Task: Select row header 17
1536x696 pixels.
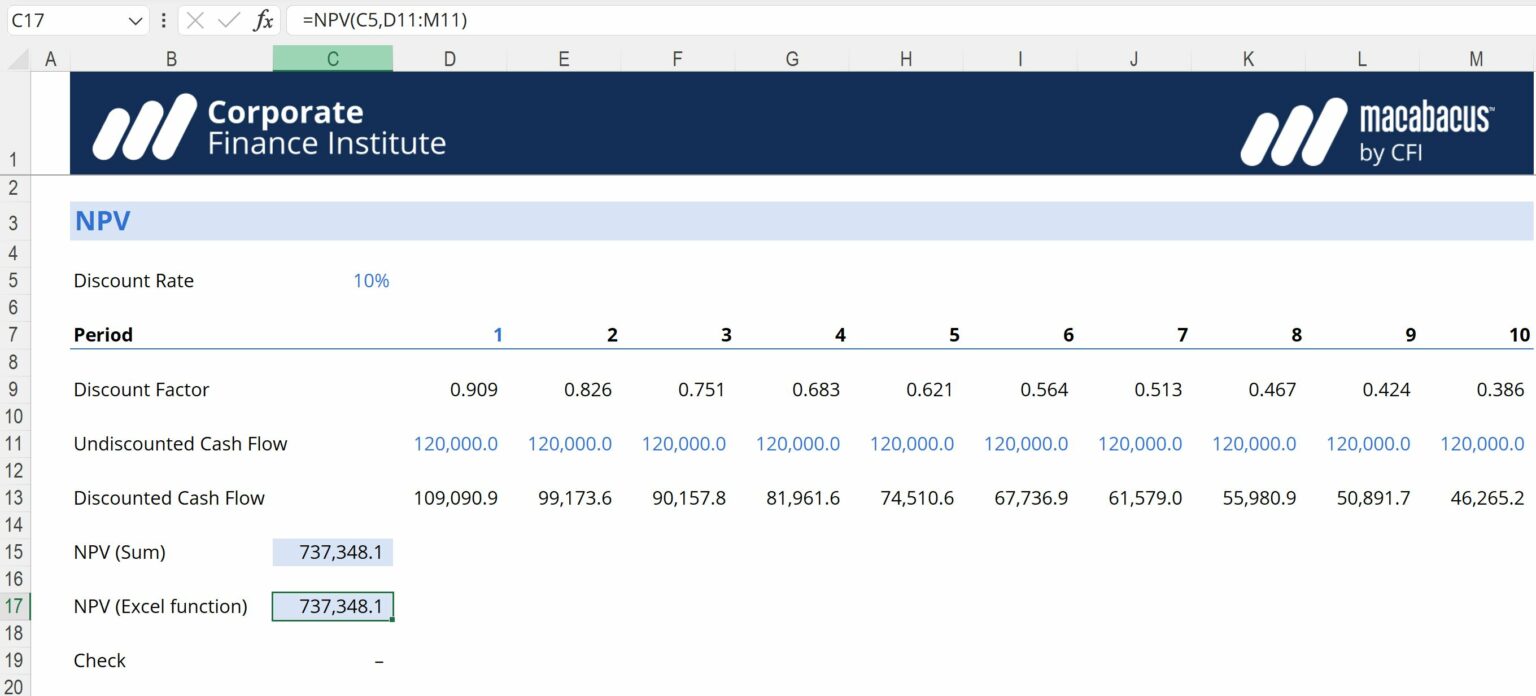Action: click(14, 606)
